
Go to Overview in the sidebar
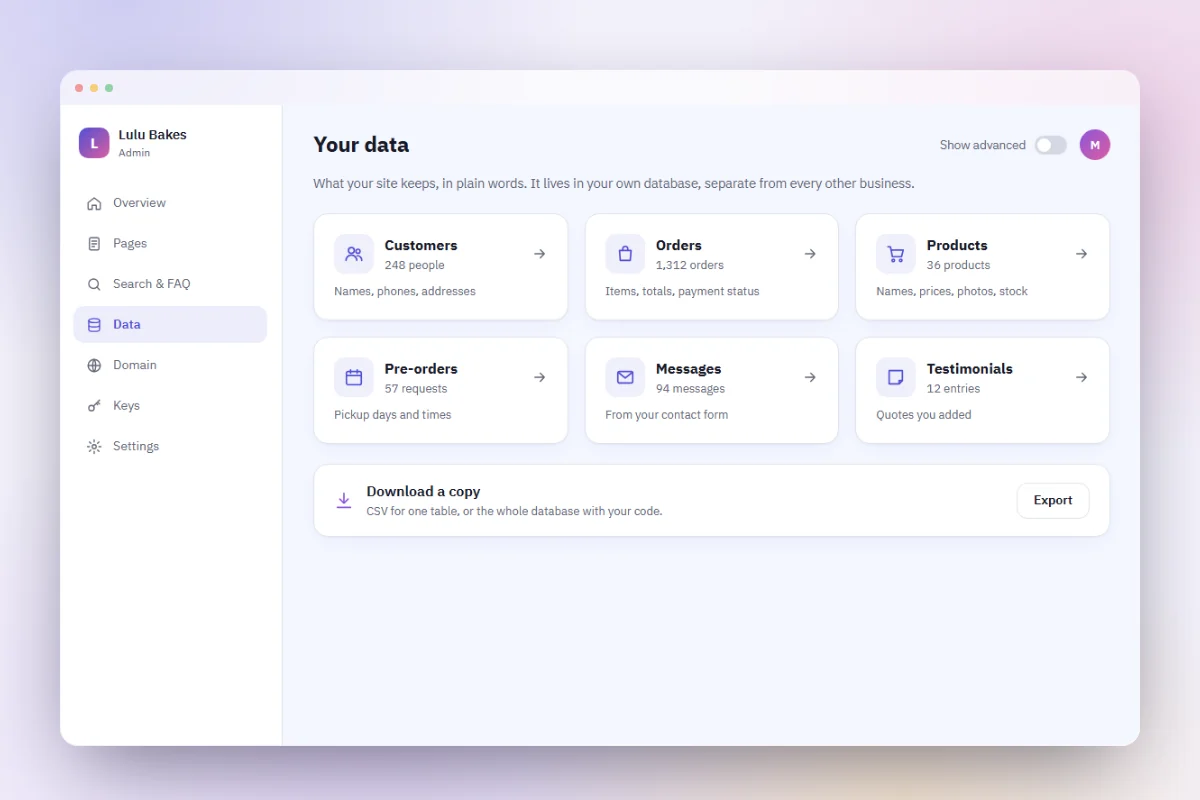[170, 203]
